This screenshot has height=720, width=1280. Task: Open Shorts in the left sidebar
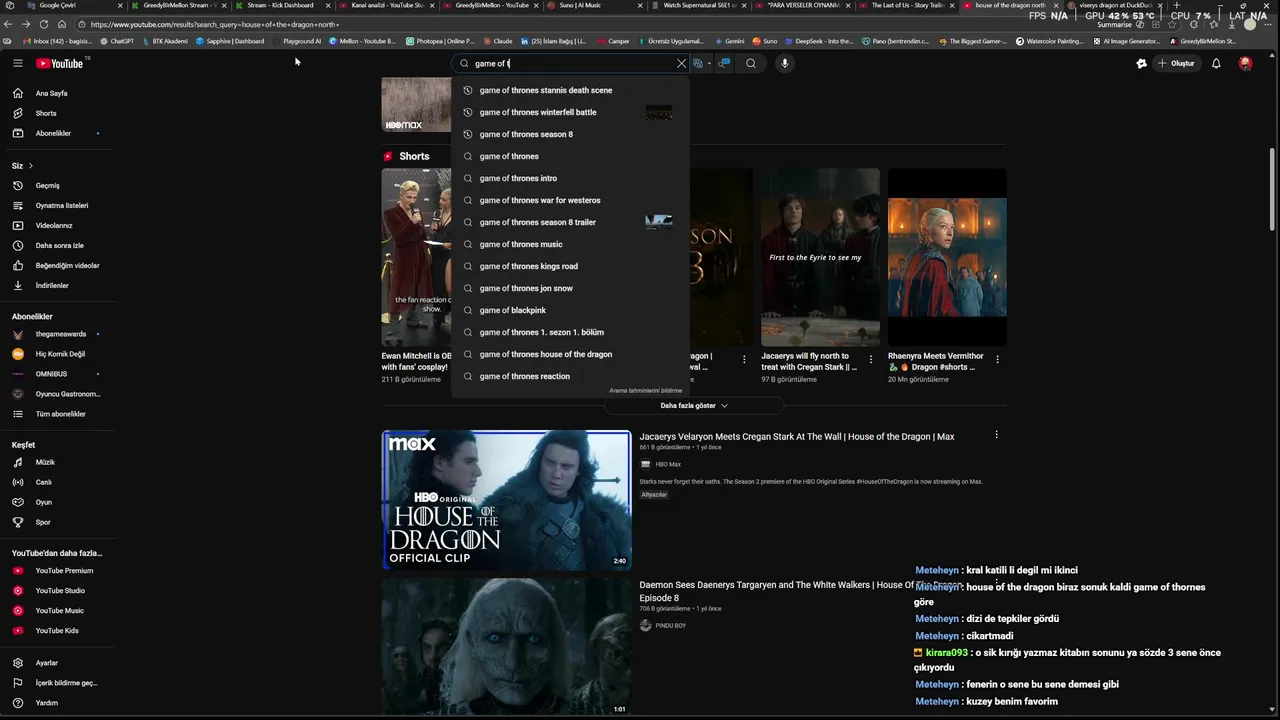46,113
